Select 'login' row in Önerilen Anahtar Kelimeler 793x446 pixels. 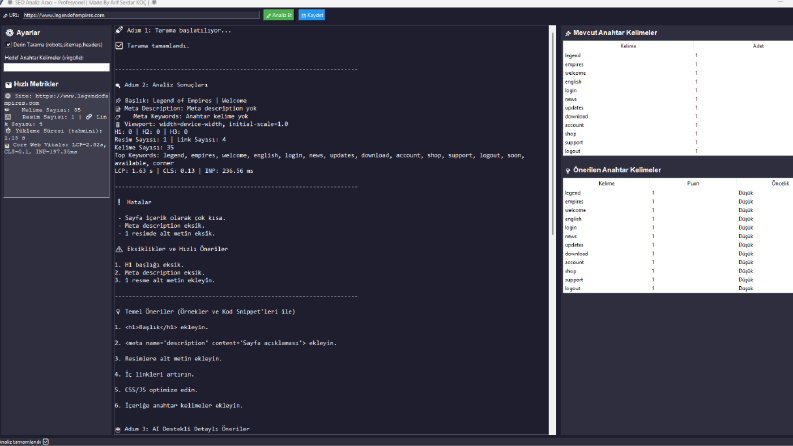678,228
